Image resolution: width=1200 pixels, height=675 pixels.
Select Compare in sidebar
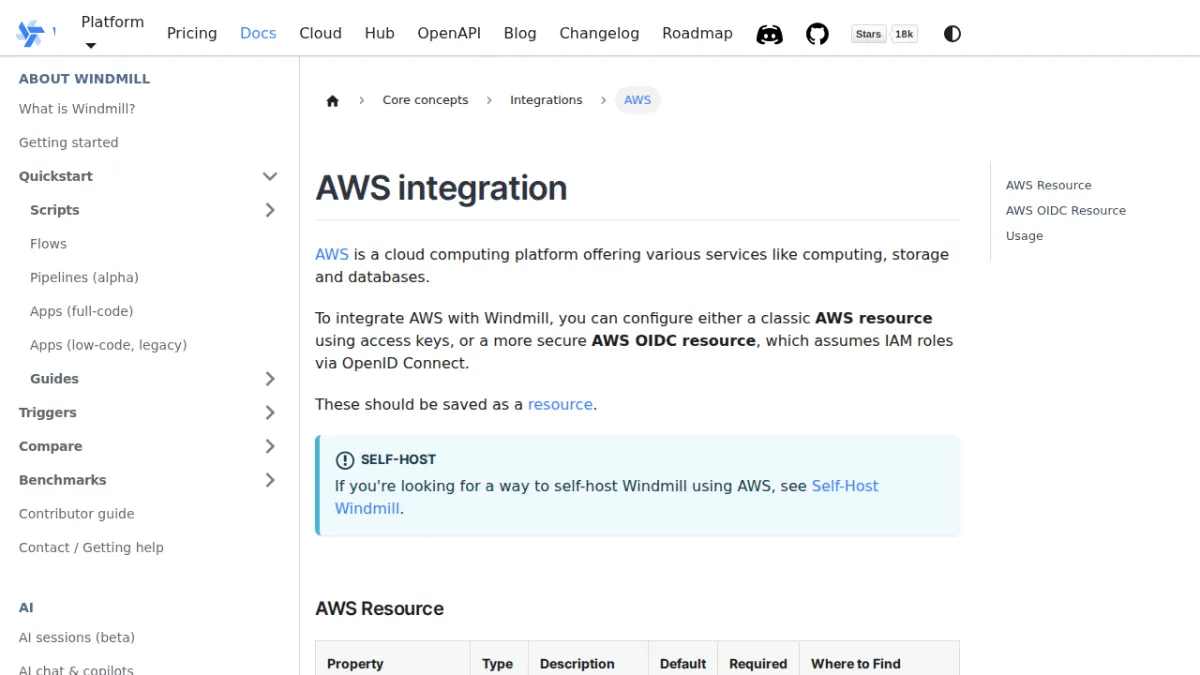click(x=51, y=446)
